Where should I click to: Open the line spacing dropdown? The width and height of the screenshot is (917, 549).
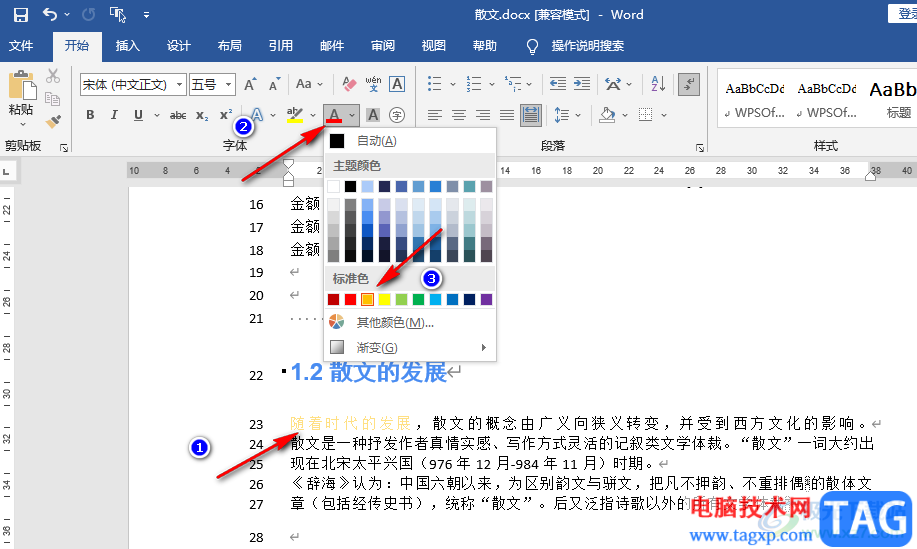[x=567, y=115]
